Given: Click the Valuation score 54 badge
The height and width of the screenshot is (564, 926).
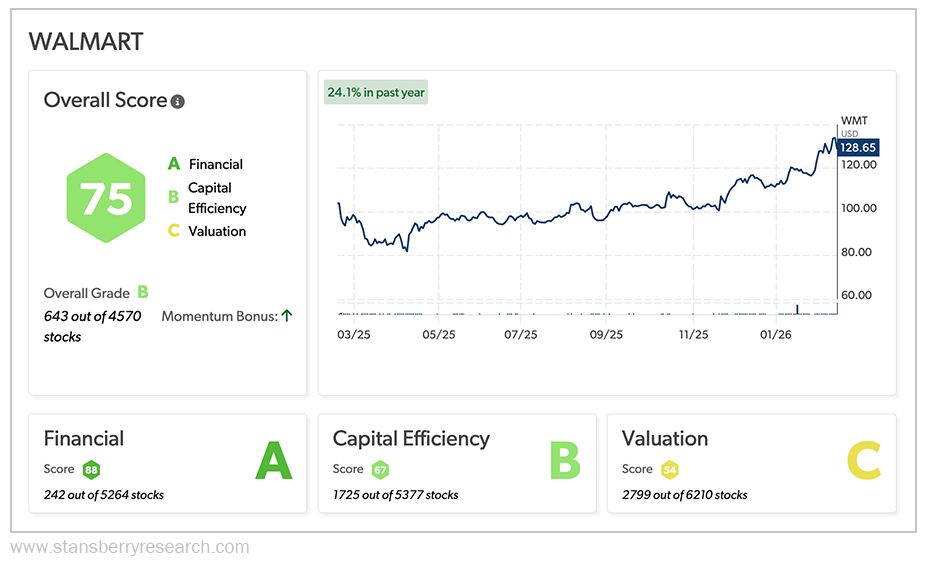Looking at the screenshot, I should pyautogui.click(x=670, y=469).
